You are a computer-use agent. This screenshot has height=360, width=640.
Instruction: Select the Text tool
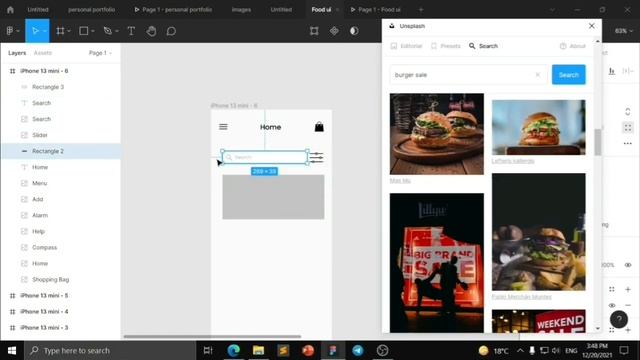click(x=131, y=31)
